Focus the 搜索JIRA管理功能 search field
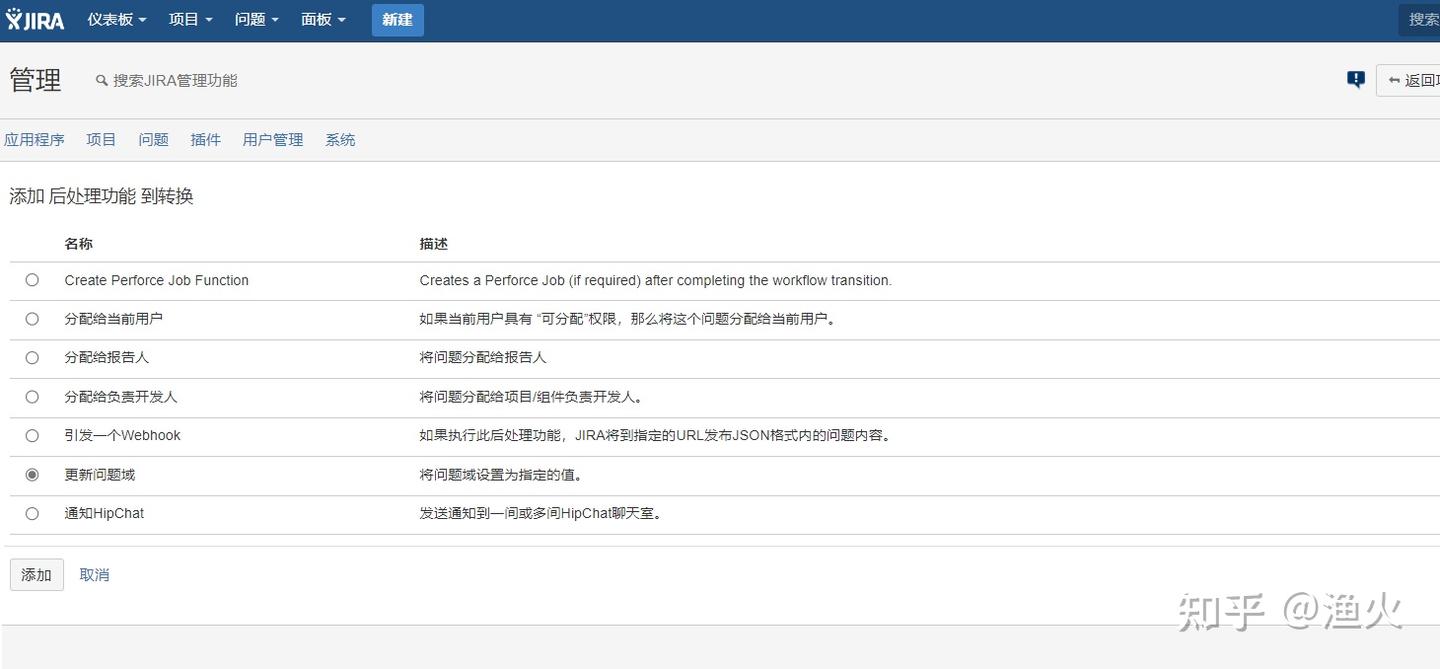The width and height of the screenshot is (1440, 669). [x=175, y=81]
